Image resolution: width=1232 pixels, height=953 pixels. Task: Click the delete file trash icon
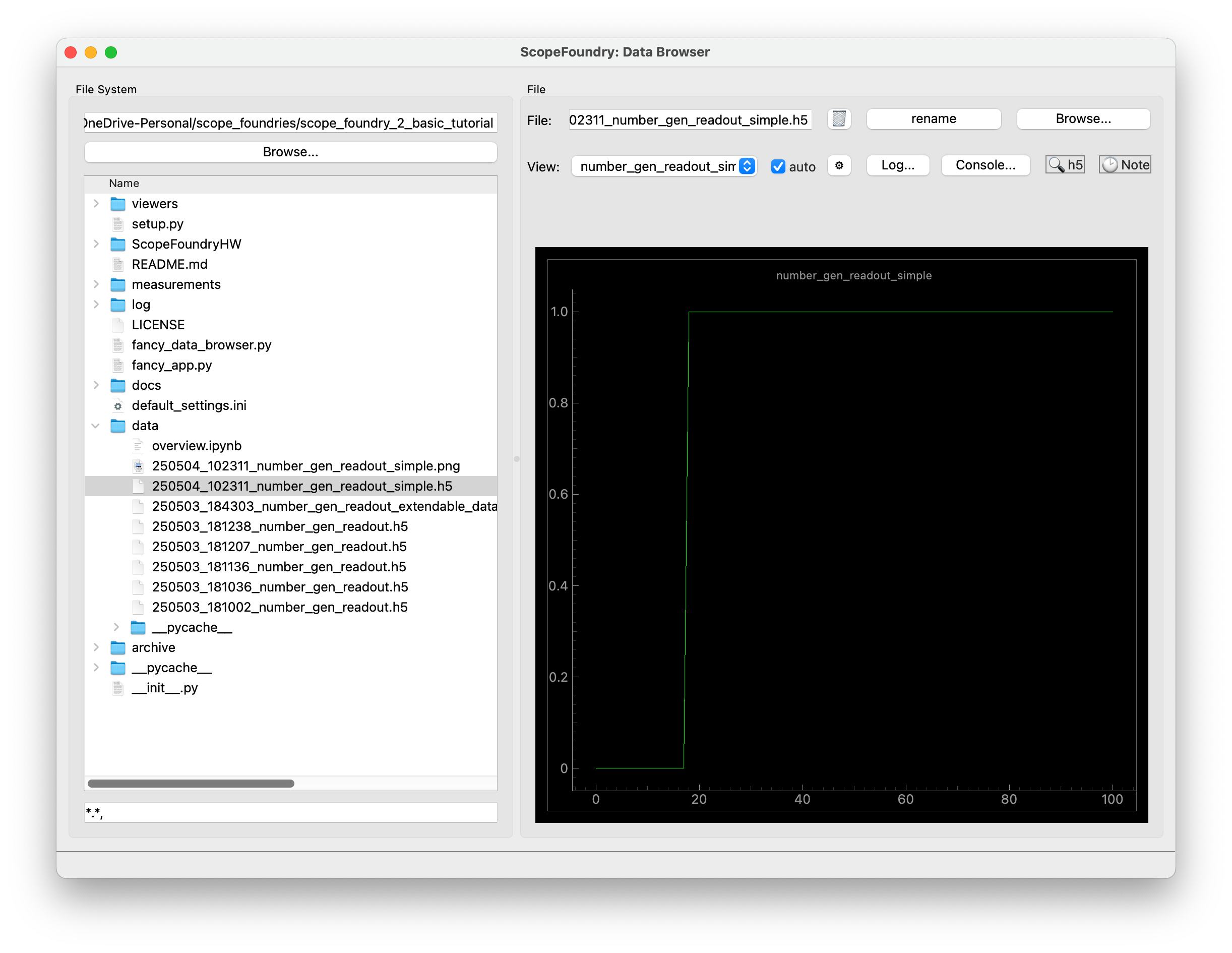tap(839, 119)
